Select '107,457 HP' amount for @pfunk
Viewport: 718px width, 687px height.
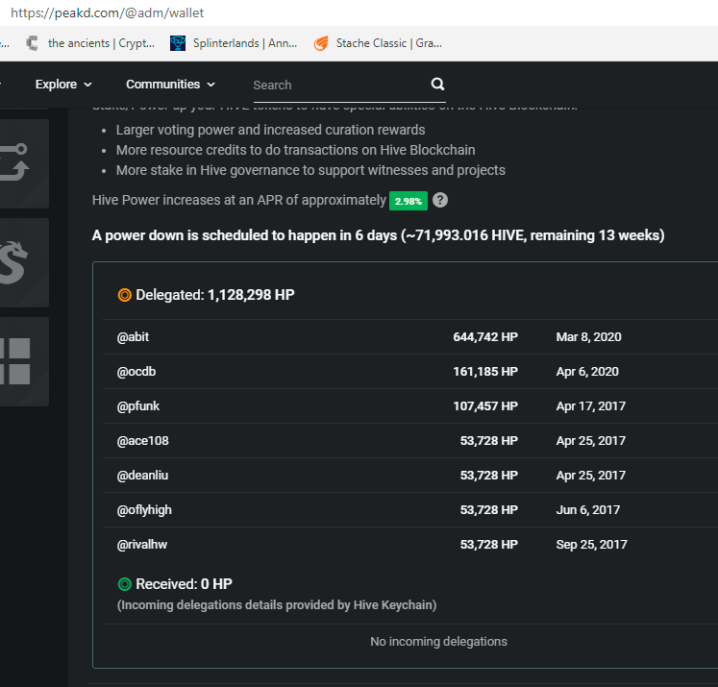point(485,406)
